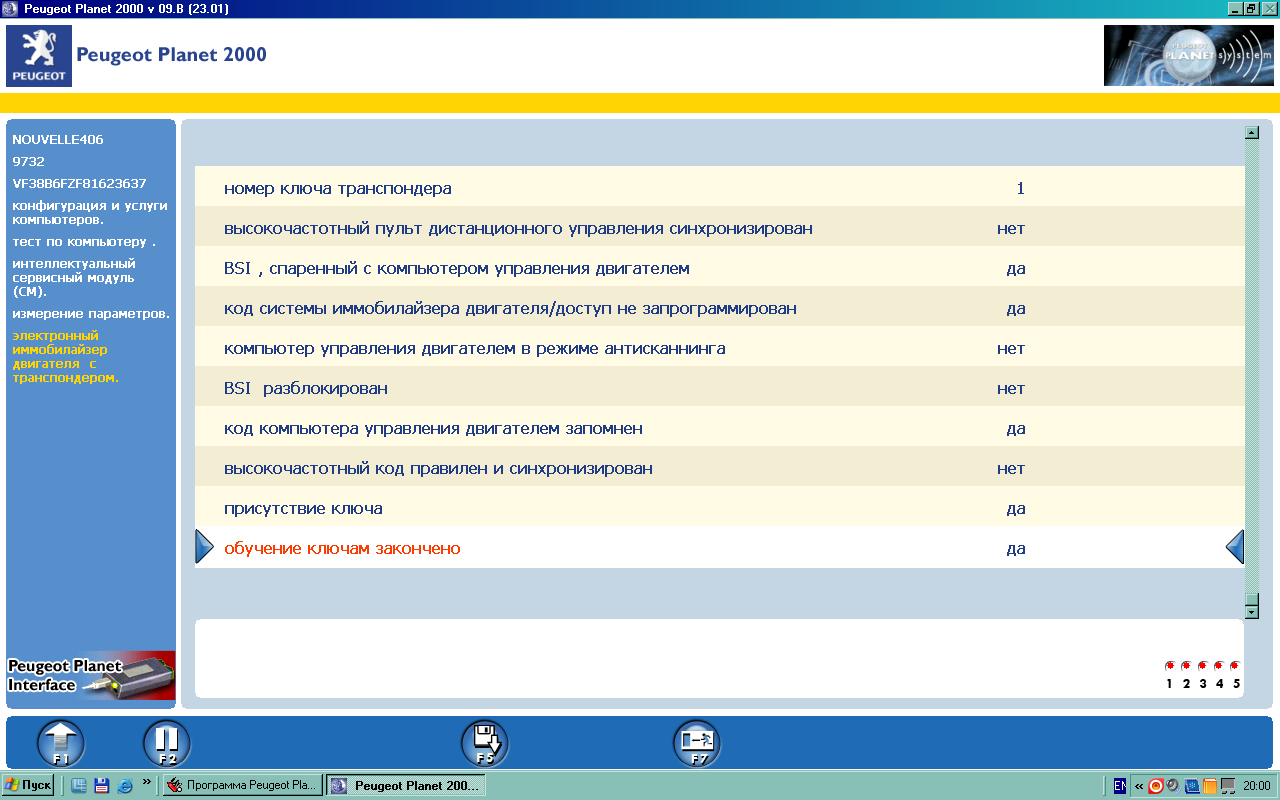This screenshot has height=800, width=1280.
Task: Select the режиме антисканнинга row
Action: coord(720,348)
